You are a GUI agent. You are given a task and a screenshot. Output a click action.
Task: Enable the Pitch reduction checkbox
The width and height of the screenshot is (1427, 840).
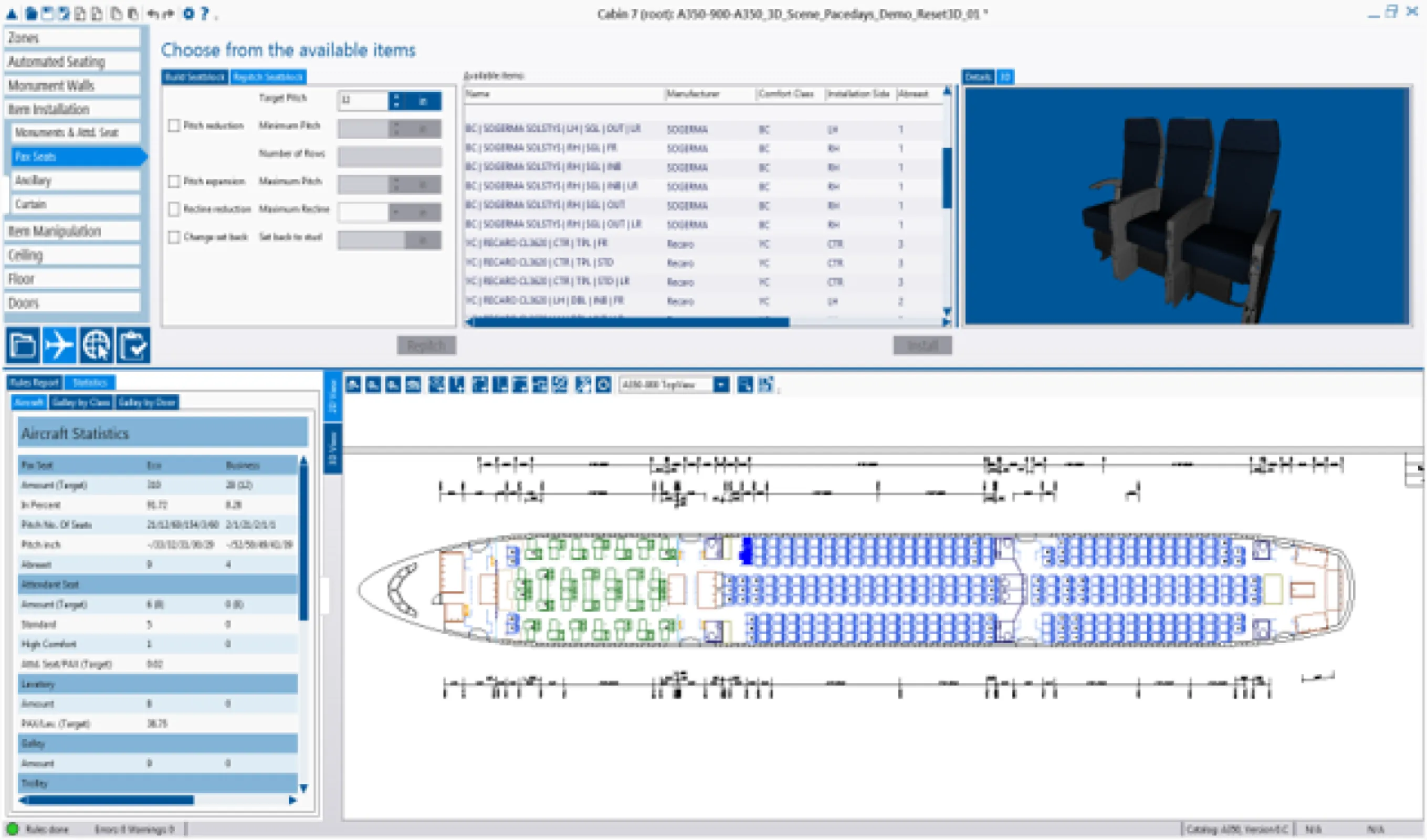[174, 126]
